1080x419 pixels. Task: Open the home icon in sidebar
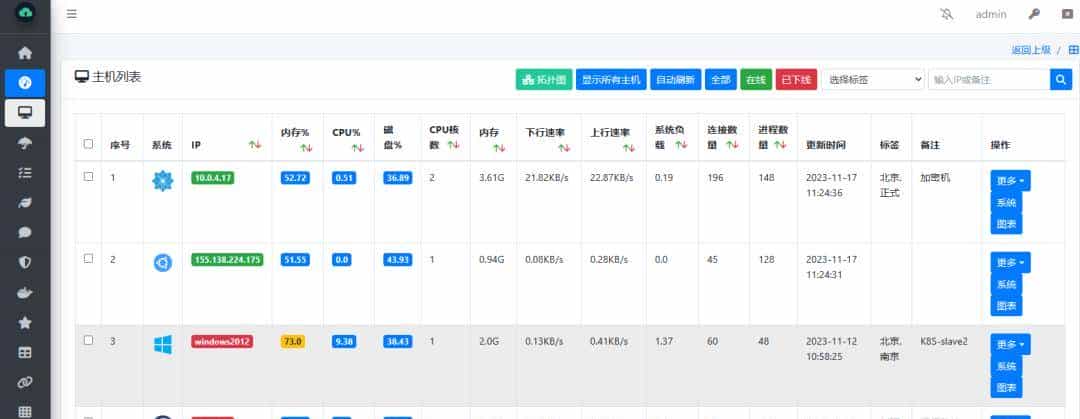[25, 53]
